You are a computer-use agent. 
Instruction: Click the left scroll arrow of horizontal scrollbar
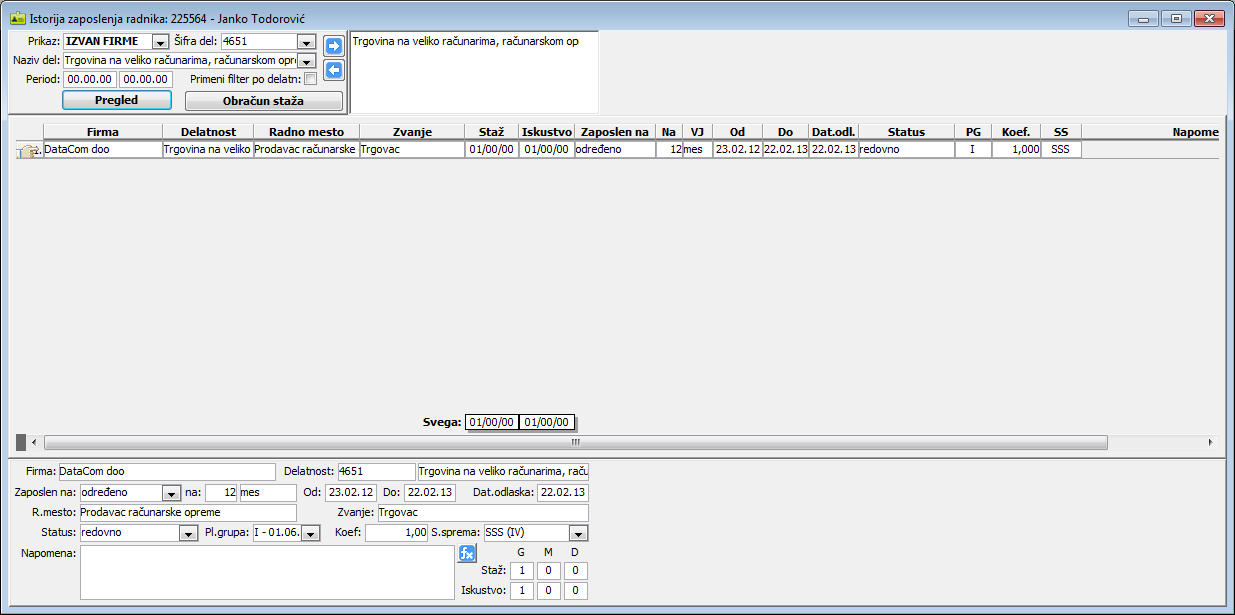point(35,442)
